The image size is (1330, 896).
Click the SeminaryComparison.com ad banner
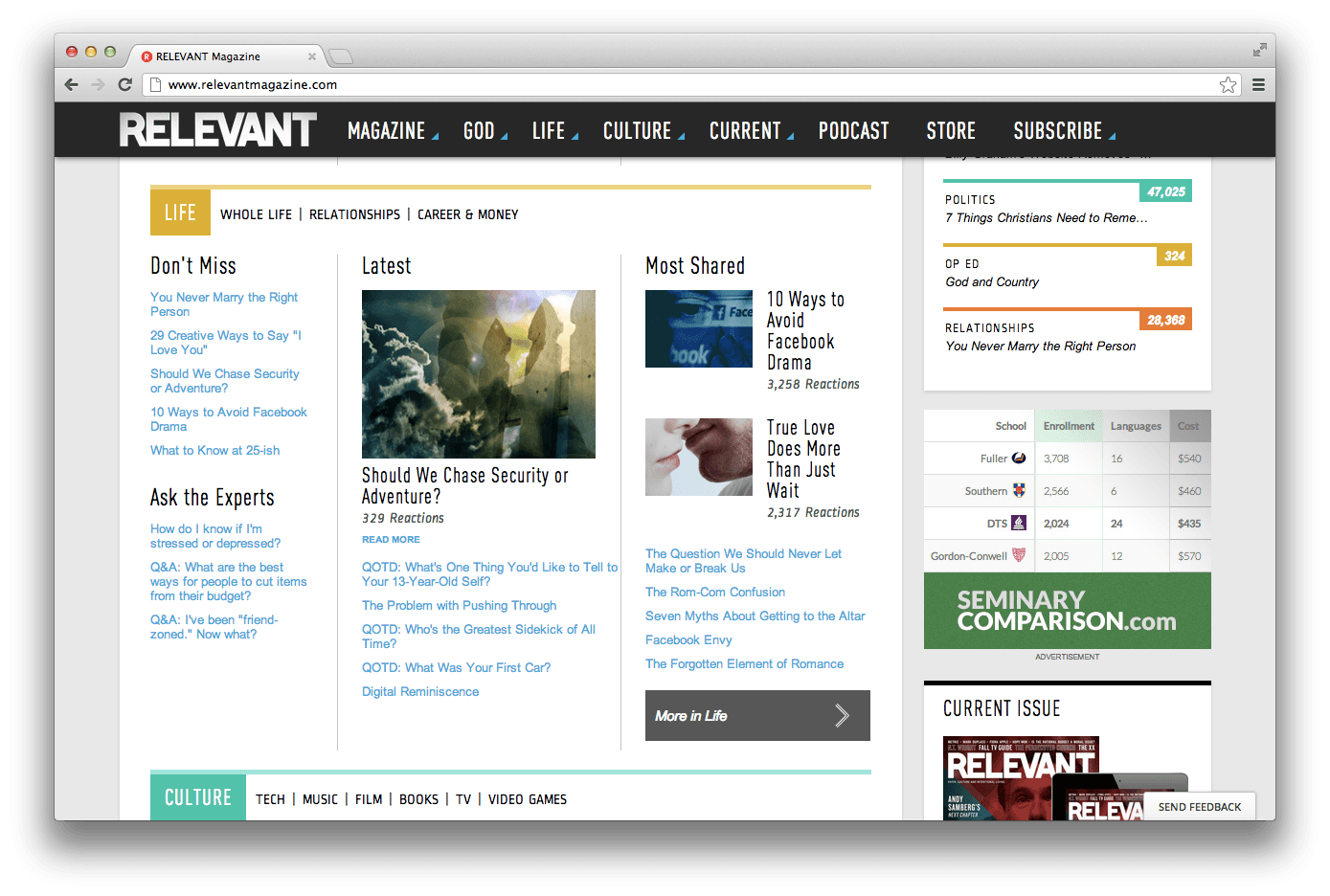tap(1068, 611)
